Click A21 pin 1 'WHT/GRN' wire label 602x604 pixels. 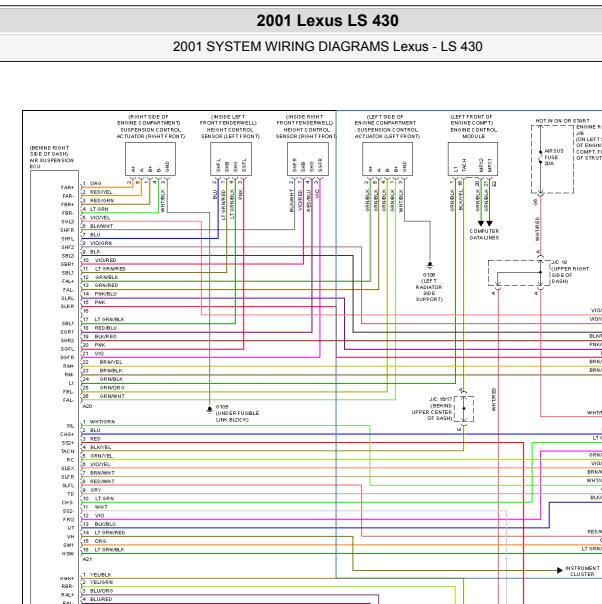pos(102,422)
